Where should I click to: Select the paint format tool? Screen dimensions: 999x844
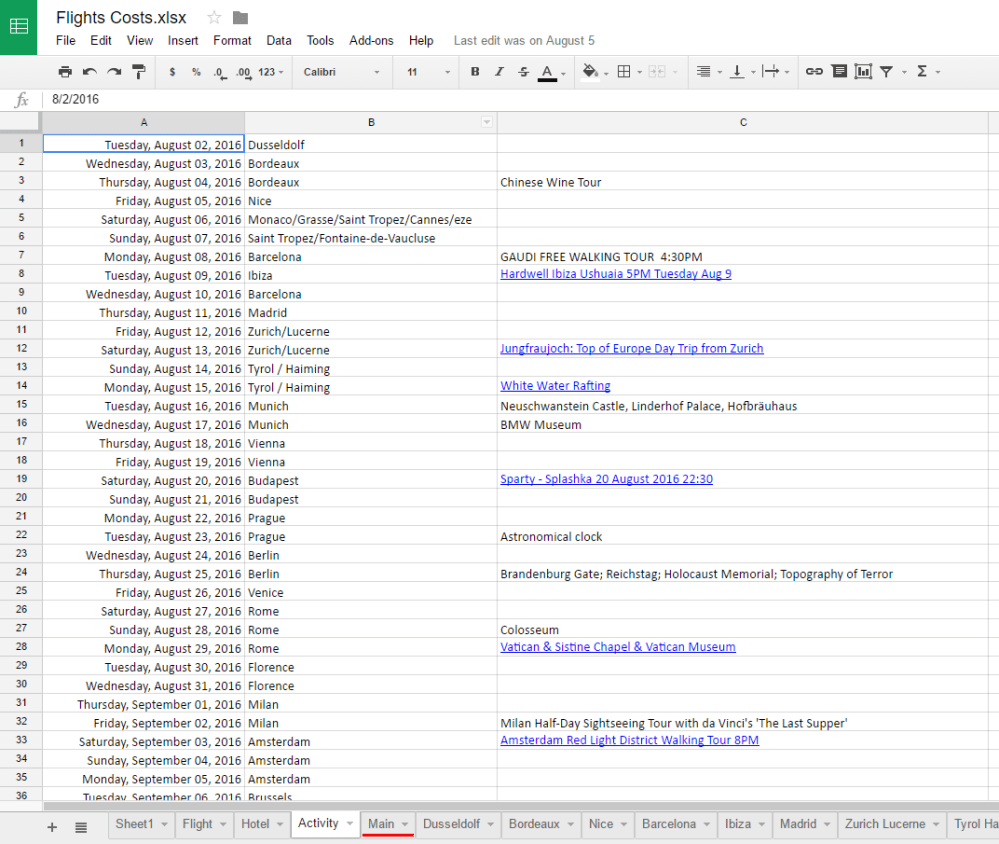[x=139, y=72]
